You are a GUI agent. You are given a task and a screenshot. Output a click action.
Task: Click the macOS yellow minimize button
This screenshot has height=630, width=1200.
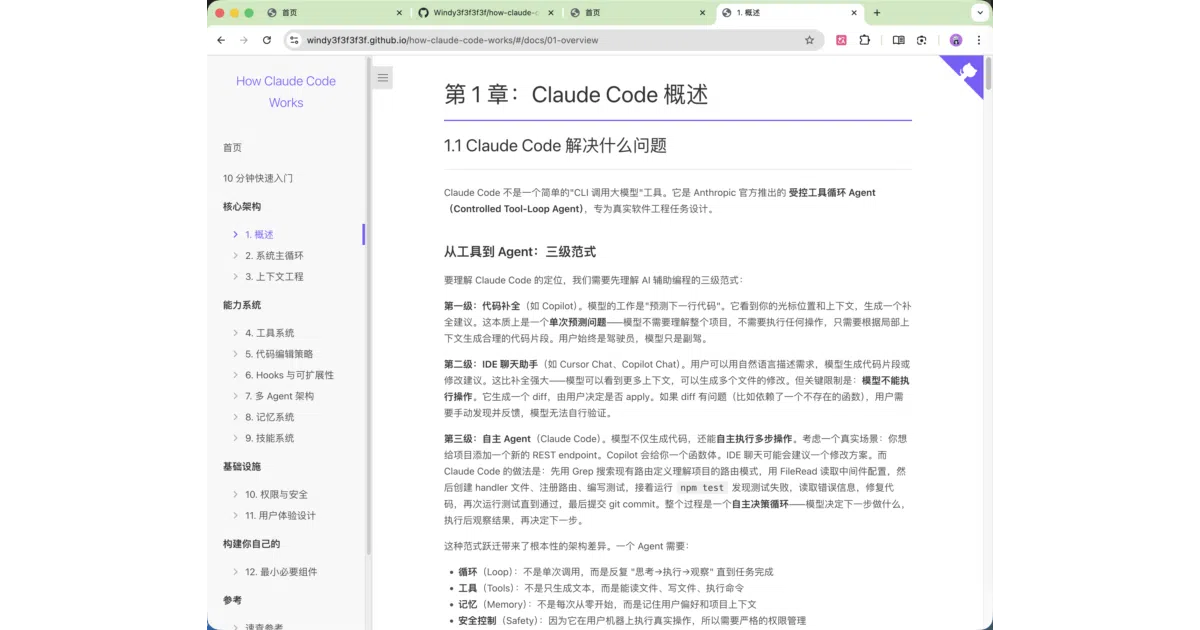(235, 13)
